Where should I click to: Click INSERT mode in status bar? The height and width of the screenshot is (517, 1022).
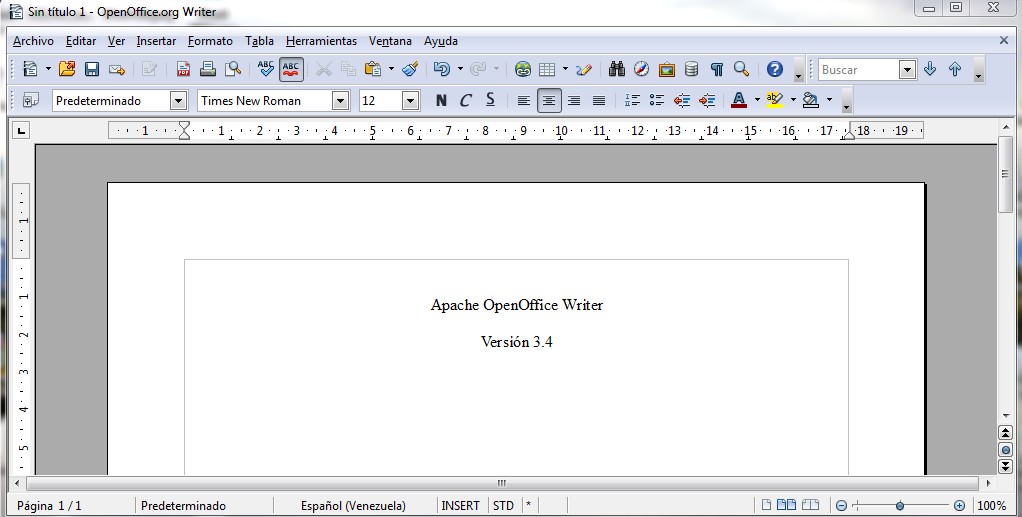click(x=461, y=506)
